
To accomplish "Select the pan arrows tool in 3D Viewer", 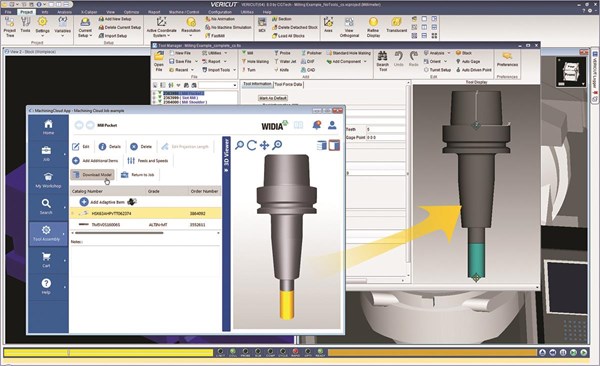I will pyautogui.click(x=264, y=145).
